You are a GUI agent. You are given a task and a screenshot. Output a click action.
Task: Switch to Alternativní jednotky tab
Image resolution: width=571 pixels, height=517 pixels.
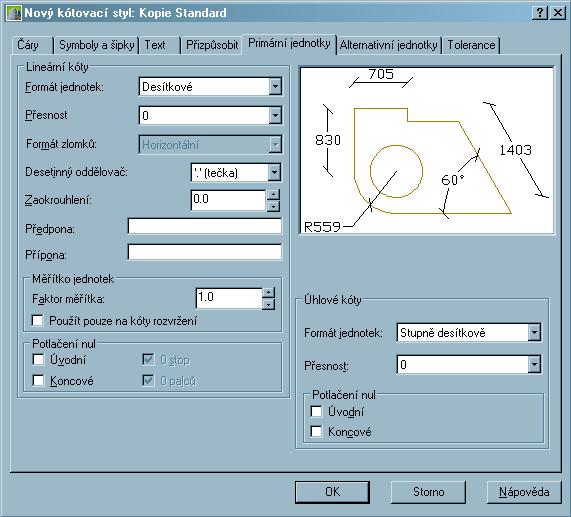coord(388,45)
